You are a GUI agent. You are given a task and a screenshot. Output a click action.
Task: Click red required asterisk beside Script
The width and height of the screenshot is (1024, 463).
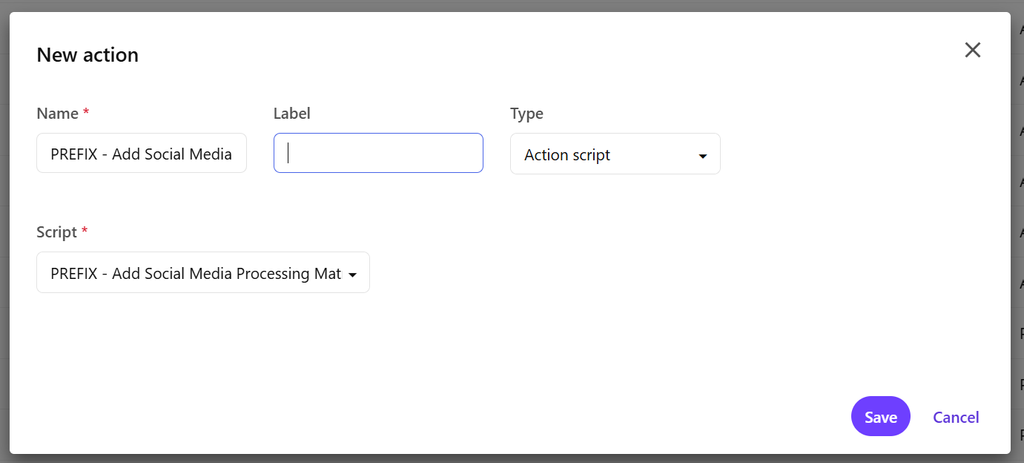pyautogui.click(x=84, y=231)
